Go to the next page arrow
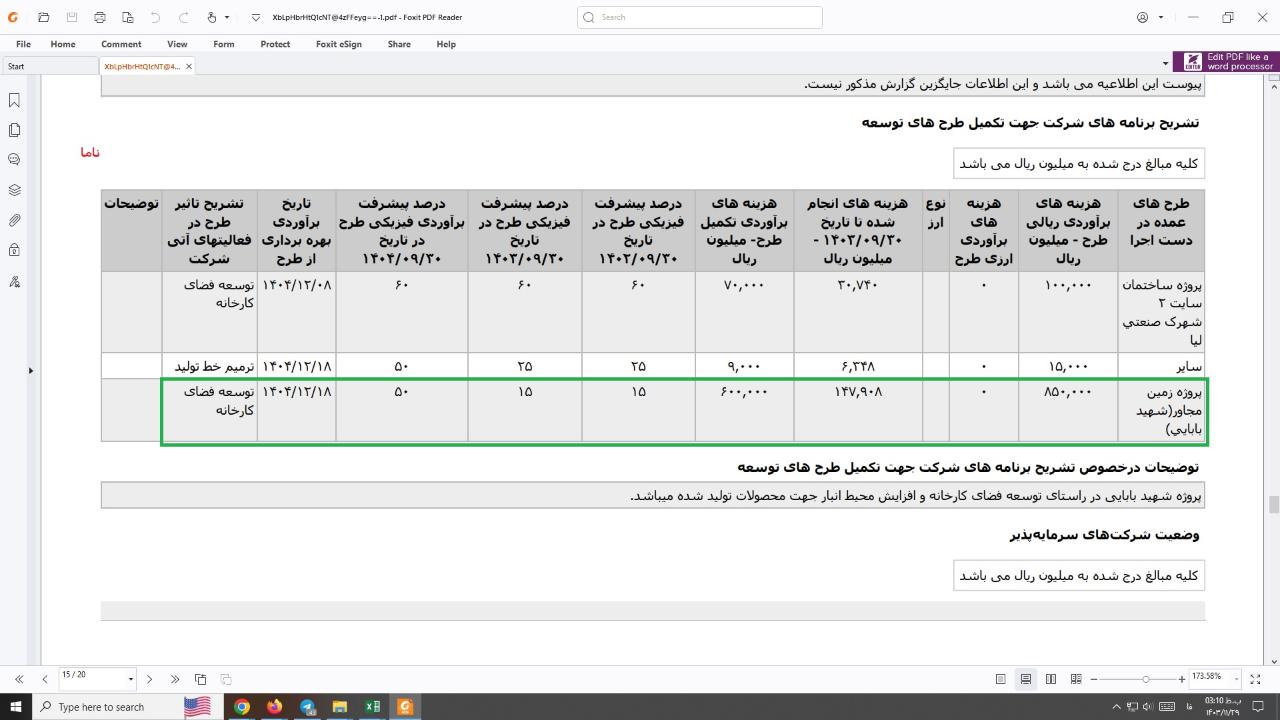This screenshot has width=1280, height=720. point(149,679)
